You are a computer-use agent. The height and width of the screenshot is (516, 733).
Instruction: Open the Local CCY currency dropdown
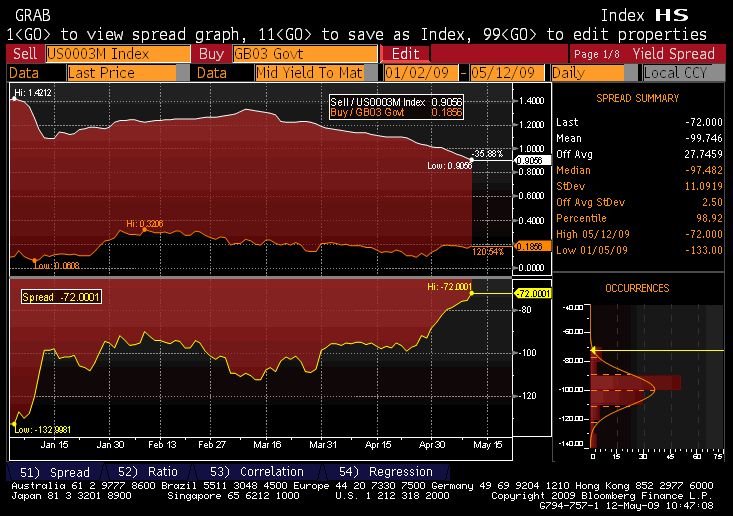tap(683, 73)
